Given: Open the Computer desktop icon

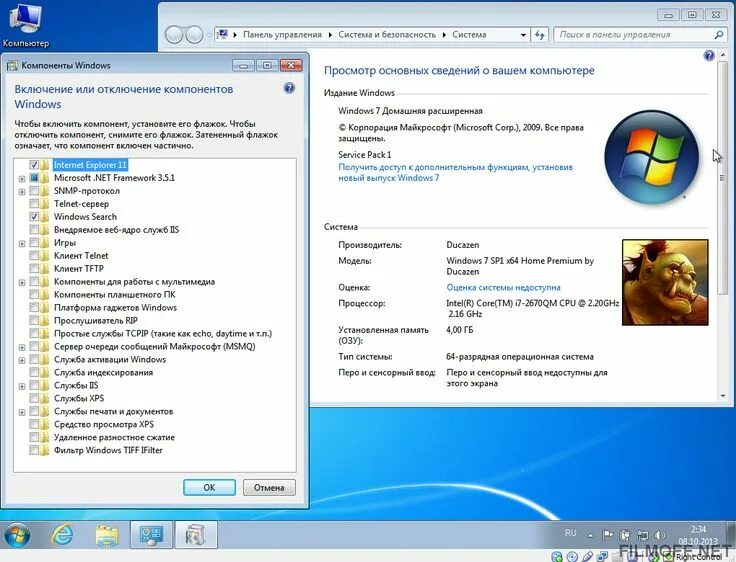Looking at the screenshot, I should 25,24.
